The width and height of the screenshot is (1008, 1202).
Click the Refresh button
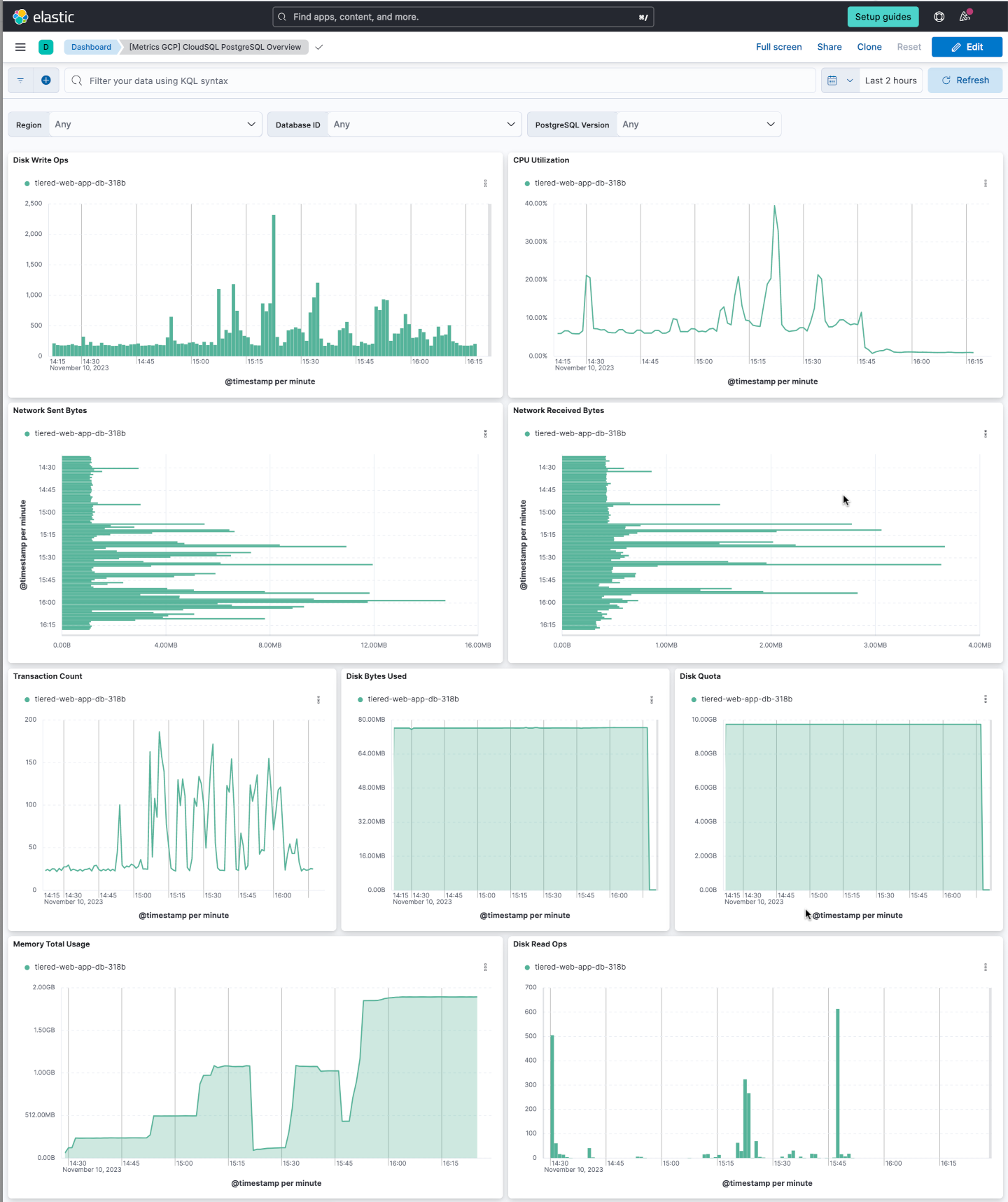(965, 81)
